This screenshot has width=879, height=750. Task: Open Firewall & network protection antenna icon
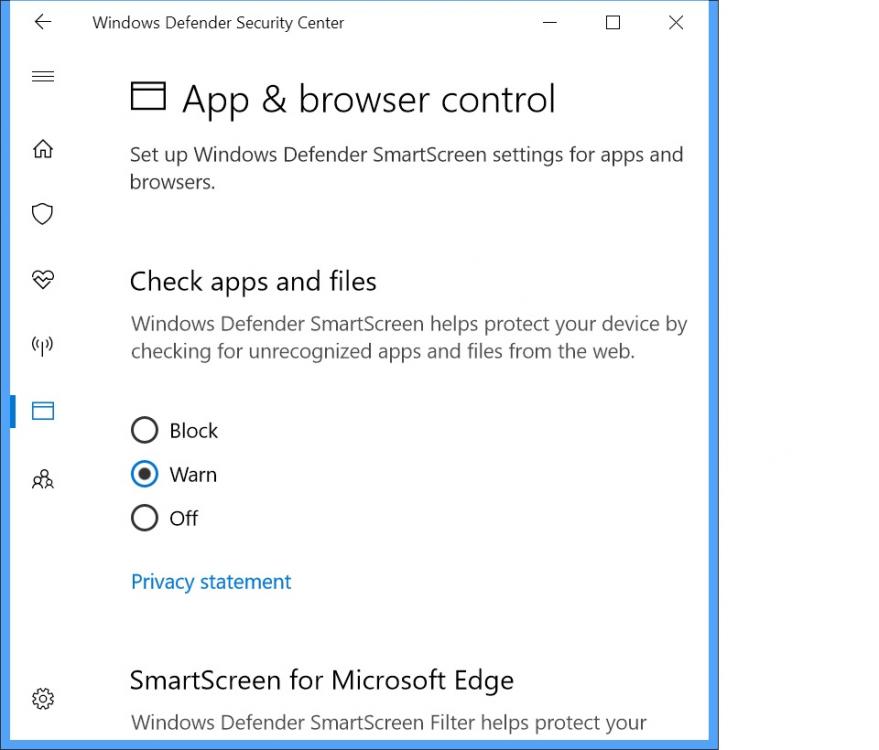pyautogui.click(x=43, y=346)
